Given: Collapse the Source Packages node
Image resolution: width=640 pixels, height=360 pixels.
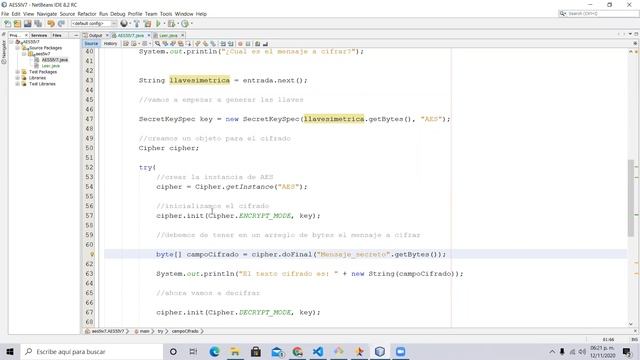Looking at the screenshot, I should pyautogui.click(x=18, y=48).
